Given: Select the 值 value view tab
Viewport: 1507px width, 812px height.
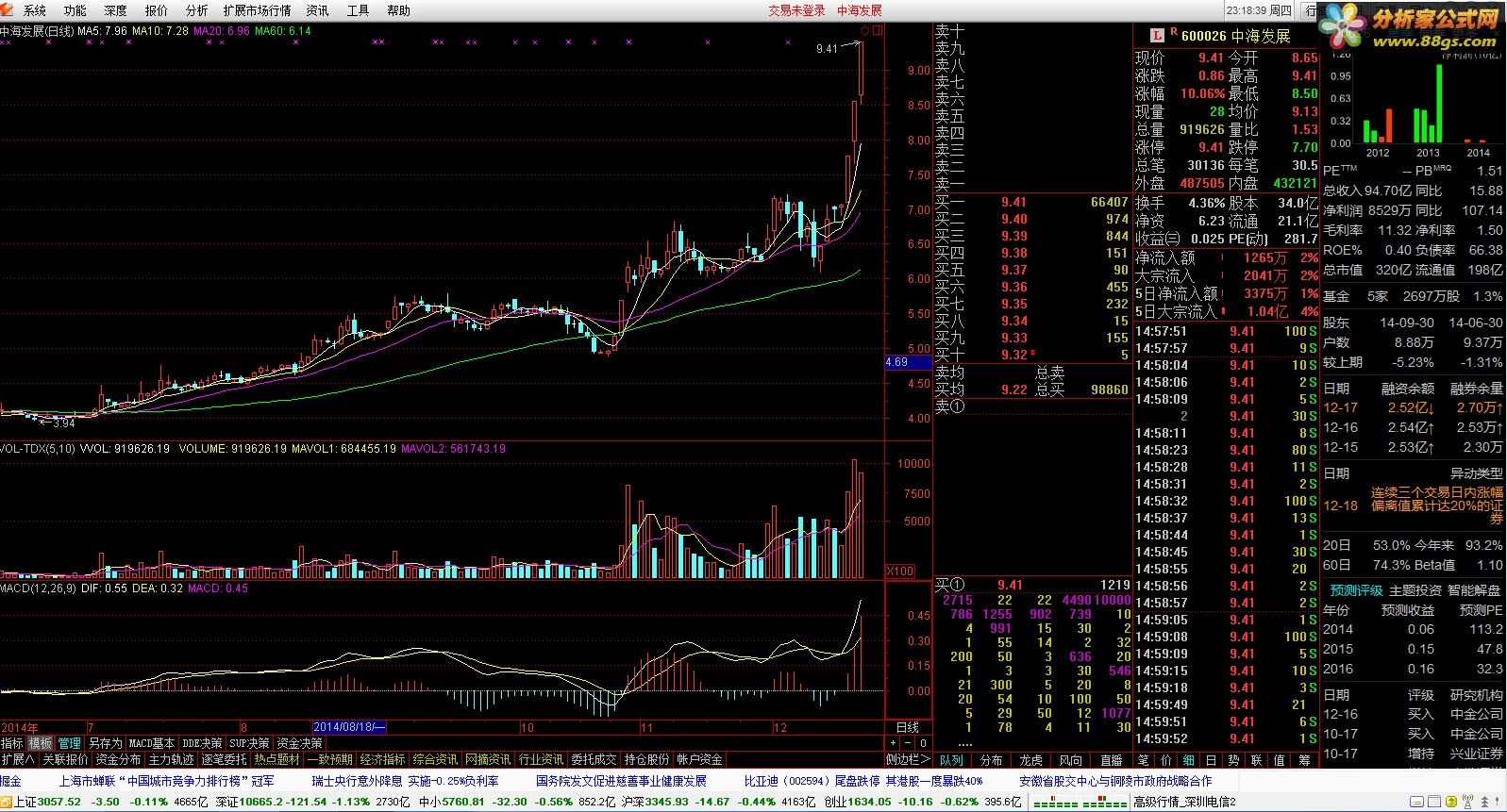Looking at the screenshot, I should click(1279, 759).
